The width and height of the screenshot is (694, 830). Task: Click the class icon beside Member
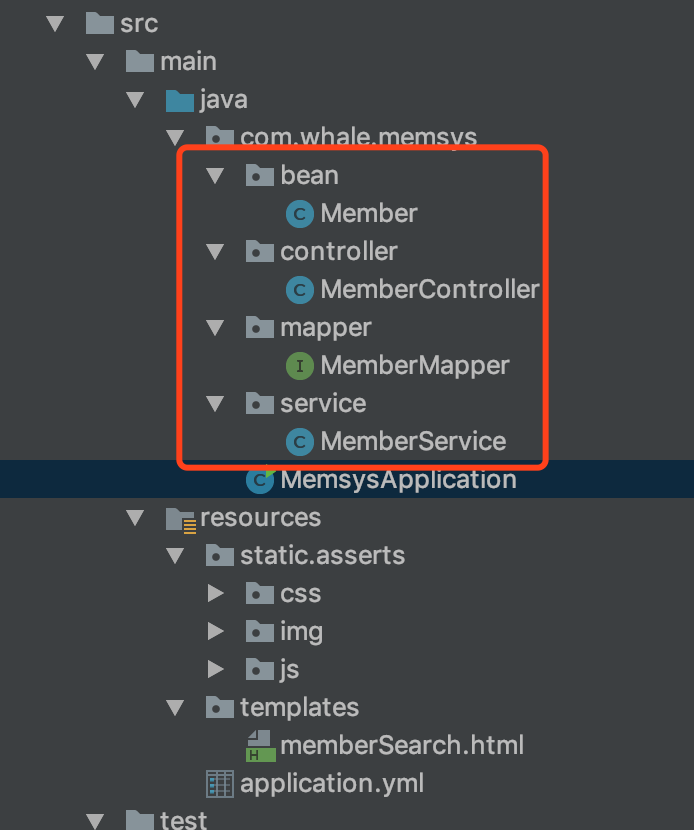pyautogui.click(x=302, y=213)
